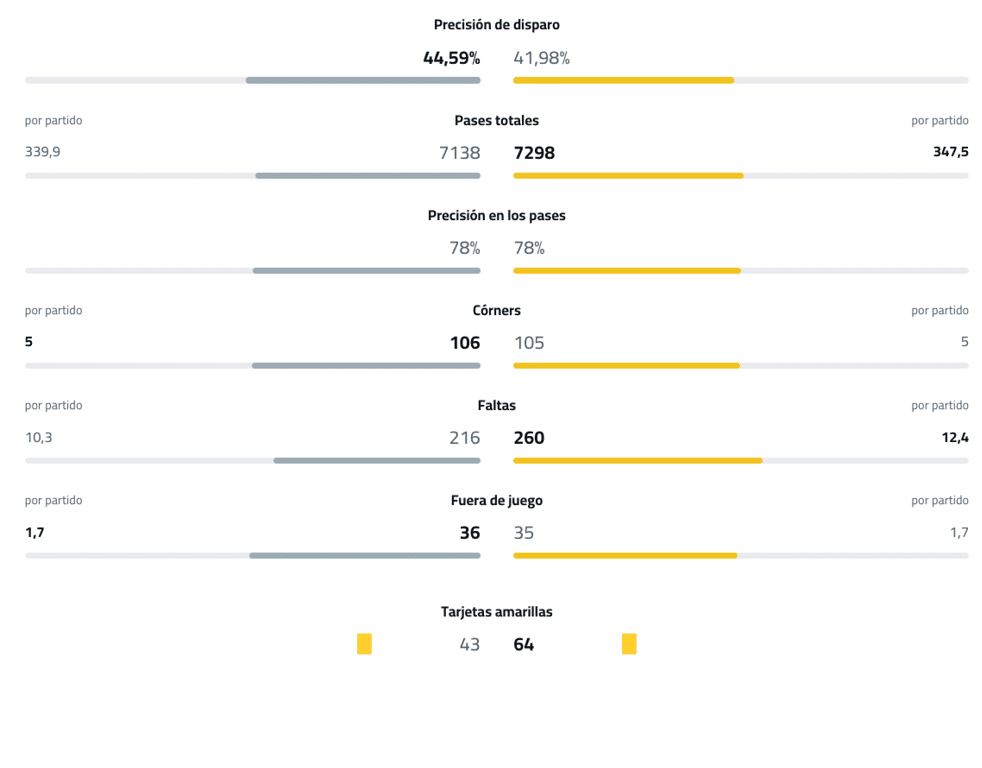Click the Tarjetas amarillas heading
The height and width of the screenshot is (768, 982).
coord(496,612)
